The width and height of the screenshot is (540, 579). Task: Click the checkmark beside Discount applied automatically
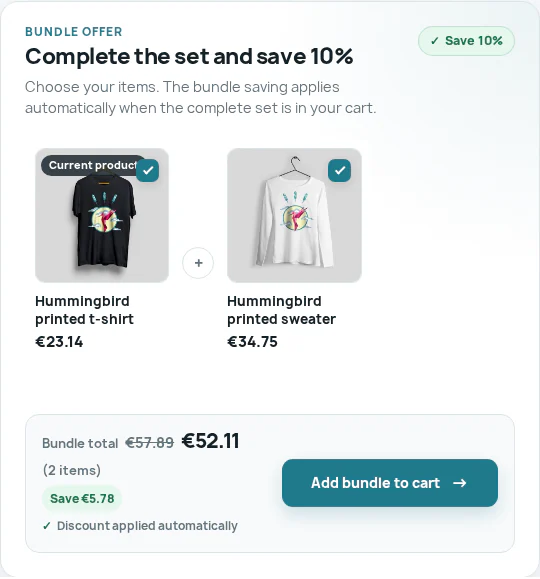[x=47, y=525]
